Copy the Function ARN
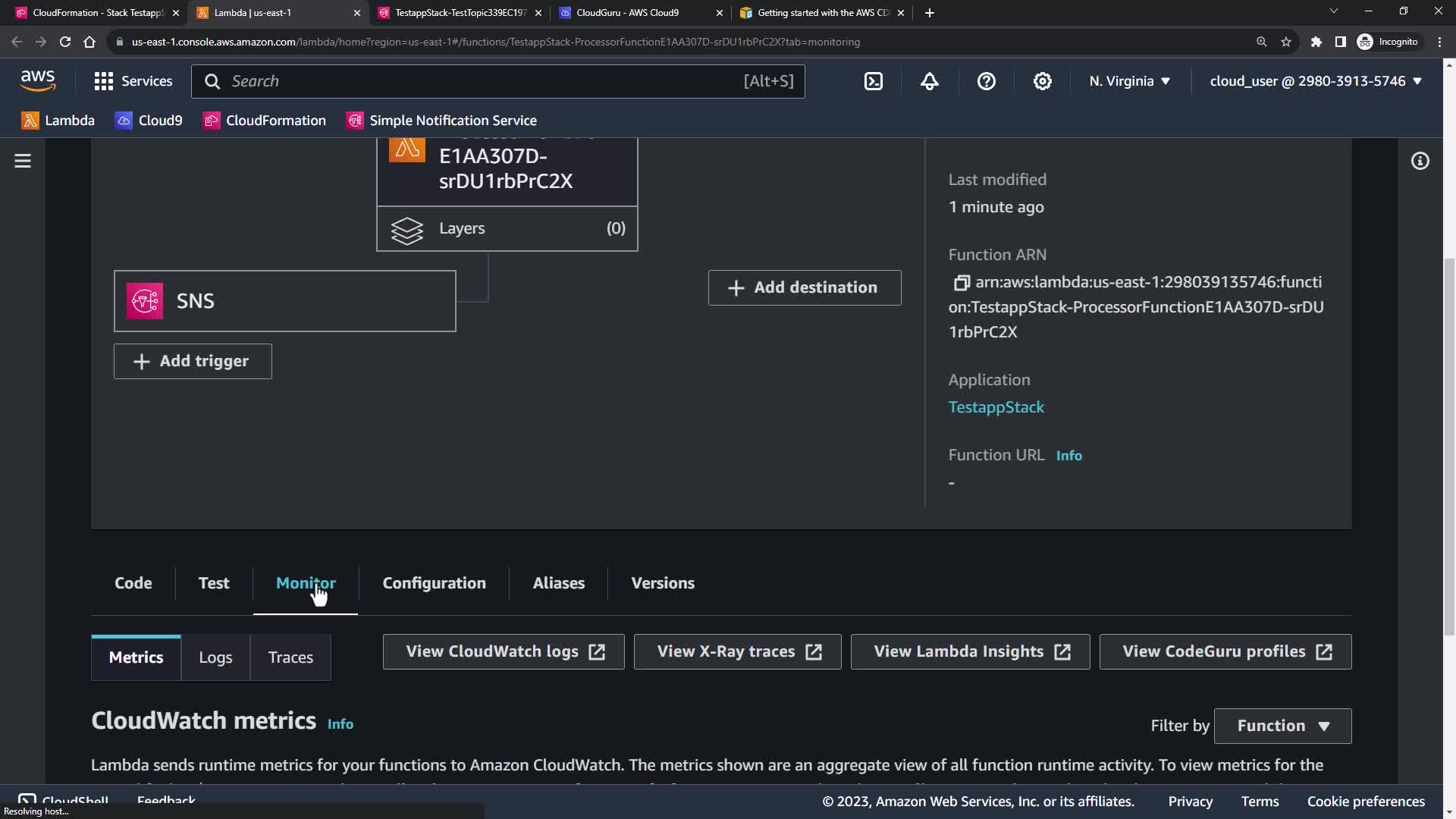 961,283
